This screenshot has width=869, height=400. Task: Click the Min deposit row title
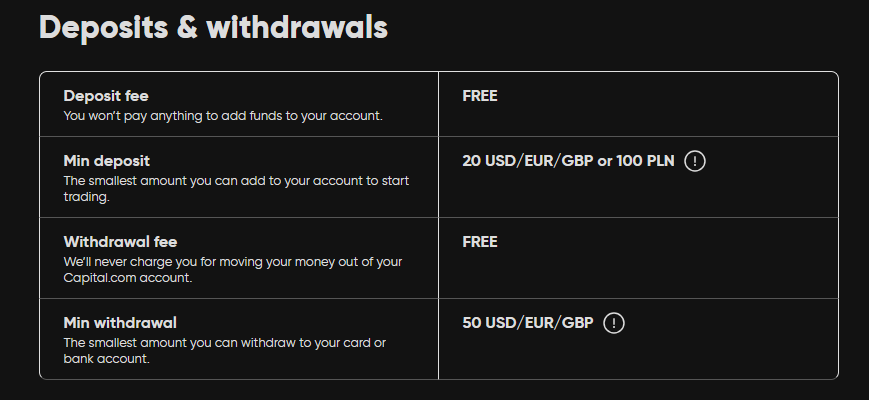[106, 161]
